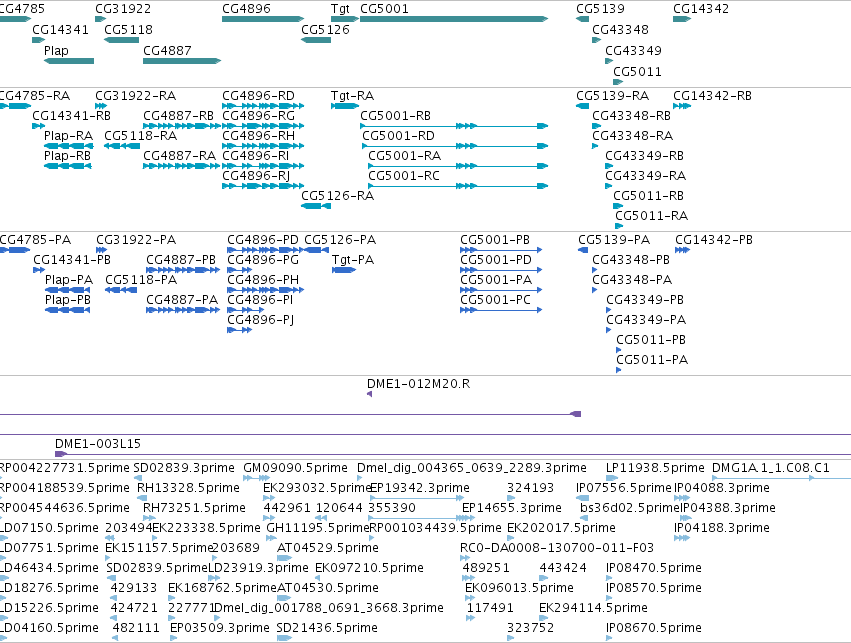Select the CG5011 gene label
Viewport: 851px width, 643px height.
click(x=637, y=72)
